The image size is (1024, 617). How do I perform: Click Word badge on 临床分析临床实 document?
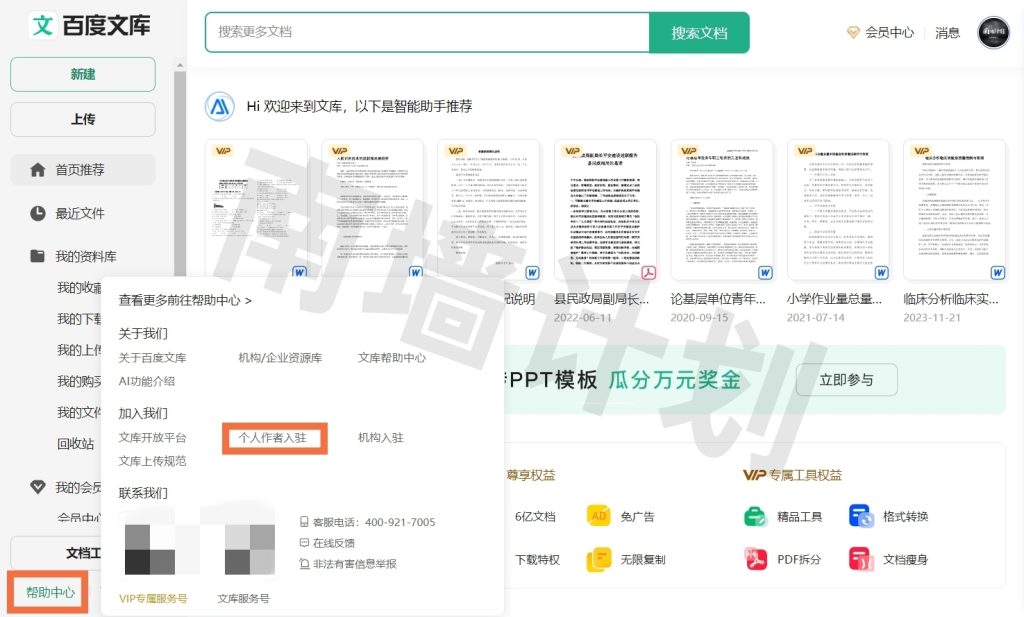(997, 272)
